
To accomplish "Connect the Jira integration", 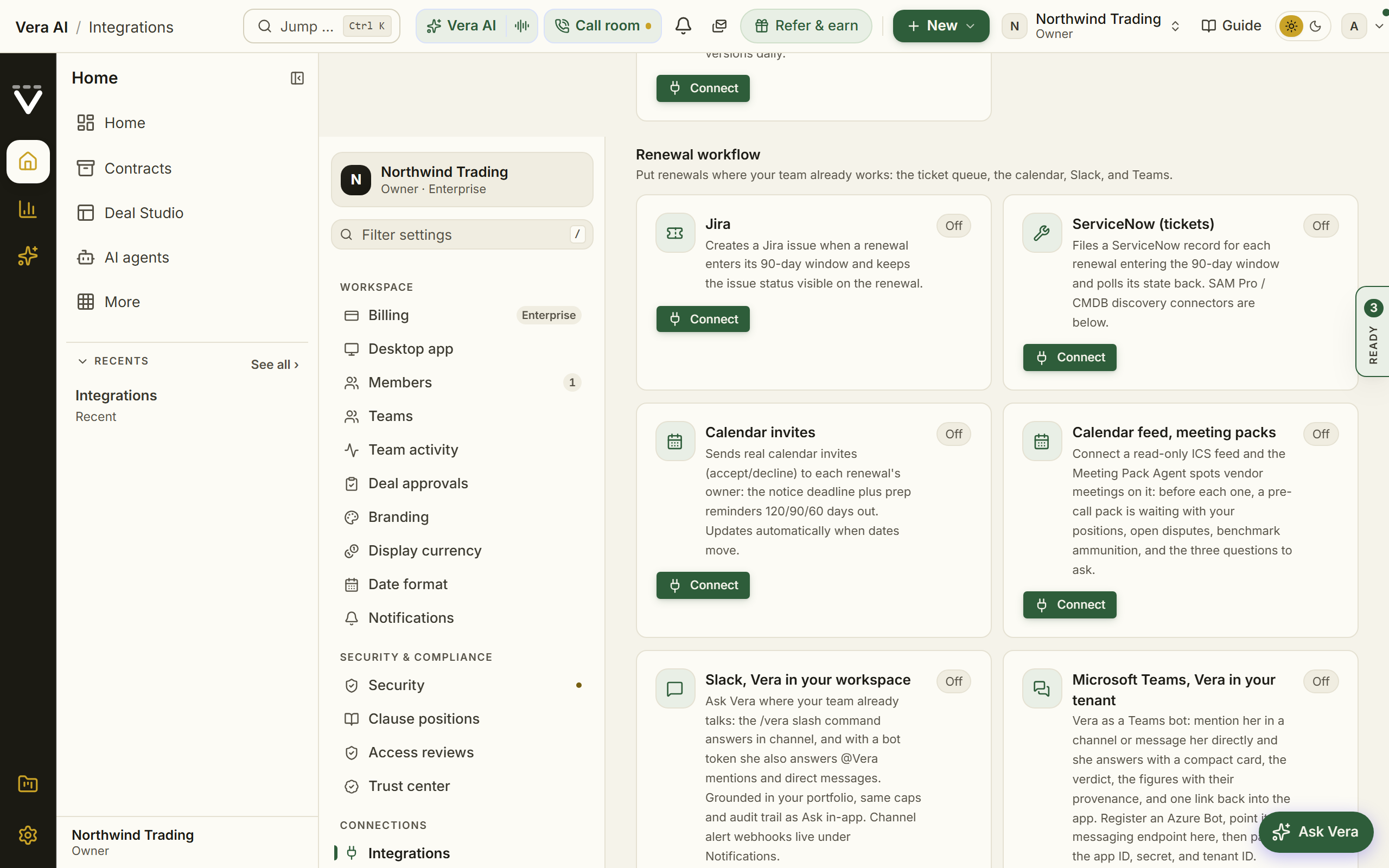I will tap(703, 319).
